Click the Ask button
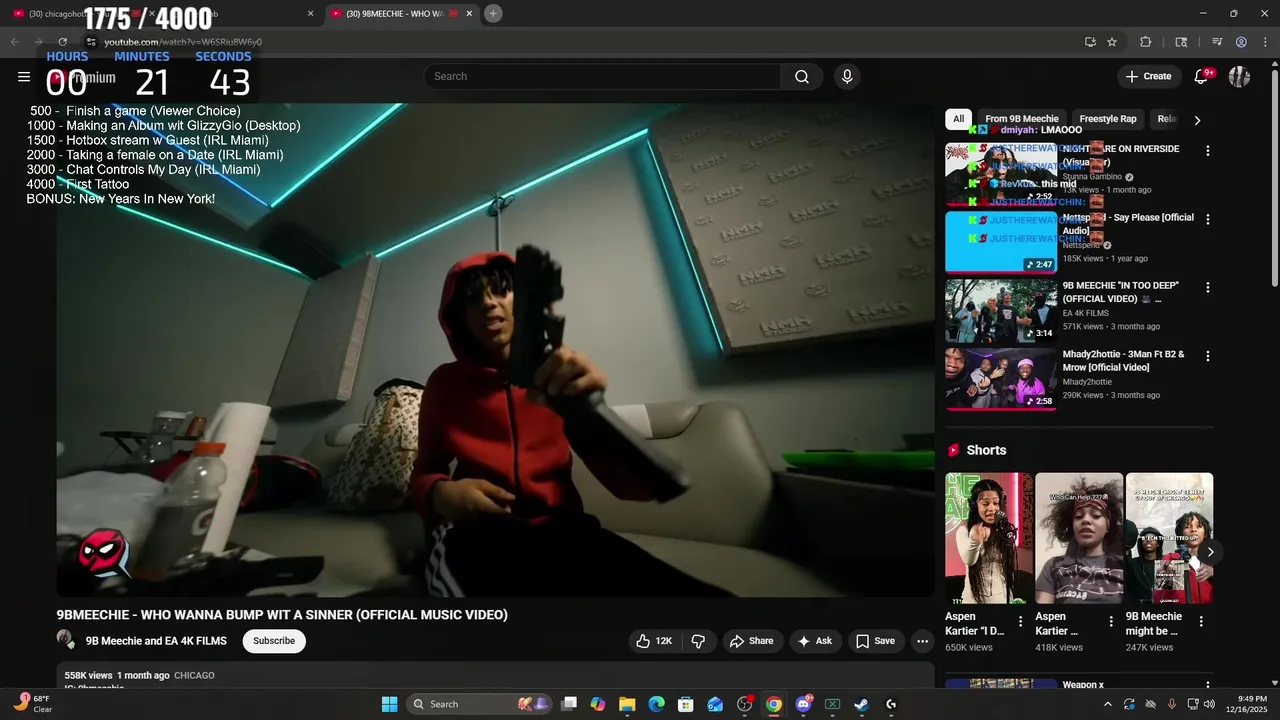This screenshot has width=1280, height=720. click(x=814, y=641)
